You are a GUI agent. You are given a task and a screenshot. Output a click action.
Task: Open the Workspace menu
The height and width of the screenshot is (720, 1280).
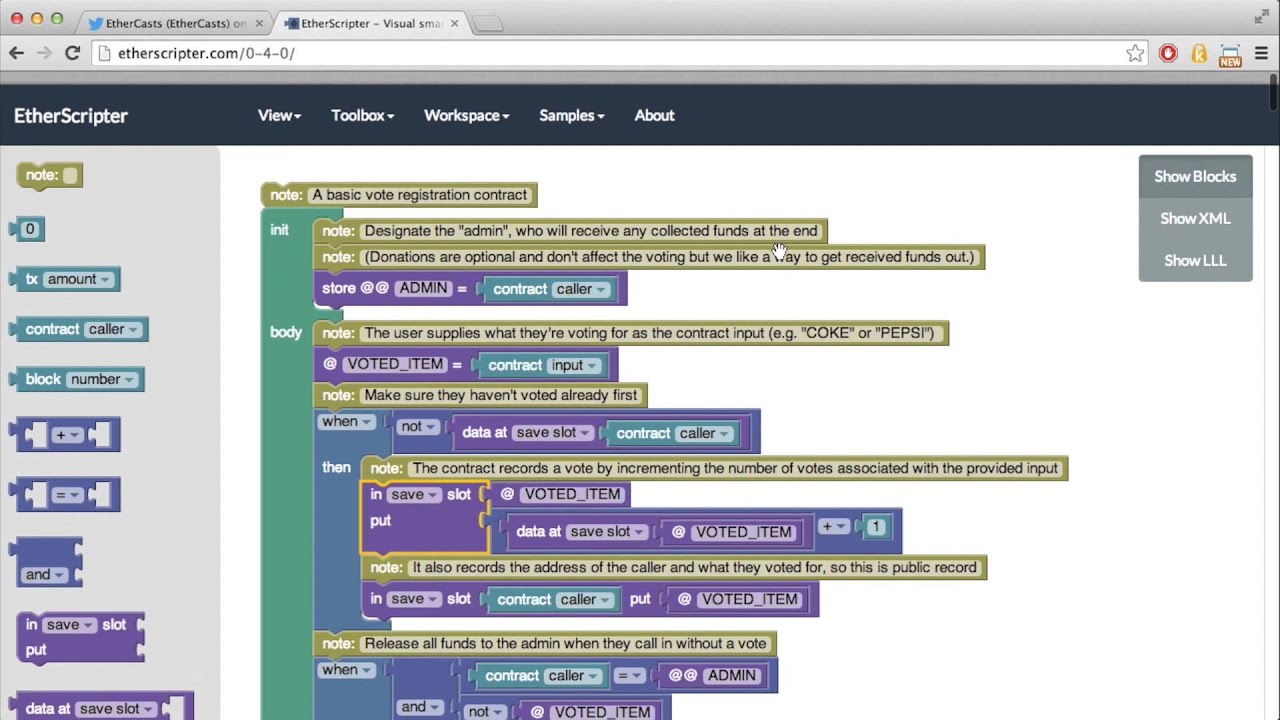click(466, 115)
